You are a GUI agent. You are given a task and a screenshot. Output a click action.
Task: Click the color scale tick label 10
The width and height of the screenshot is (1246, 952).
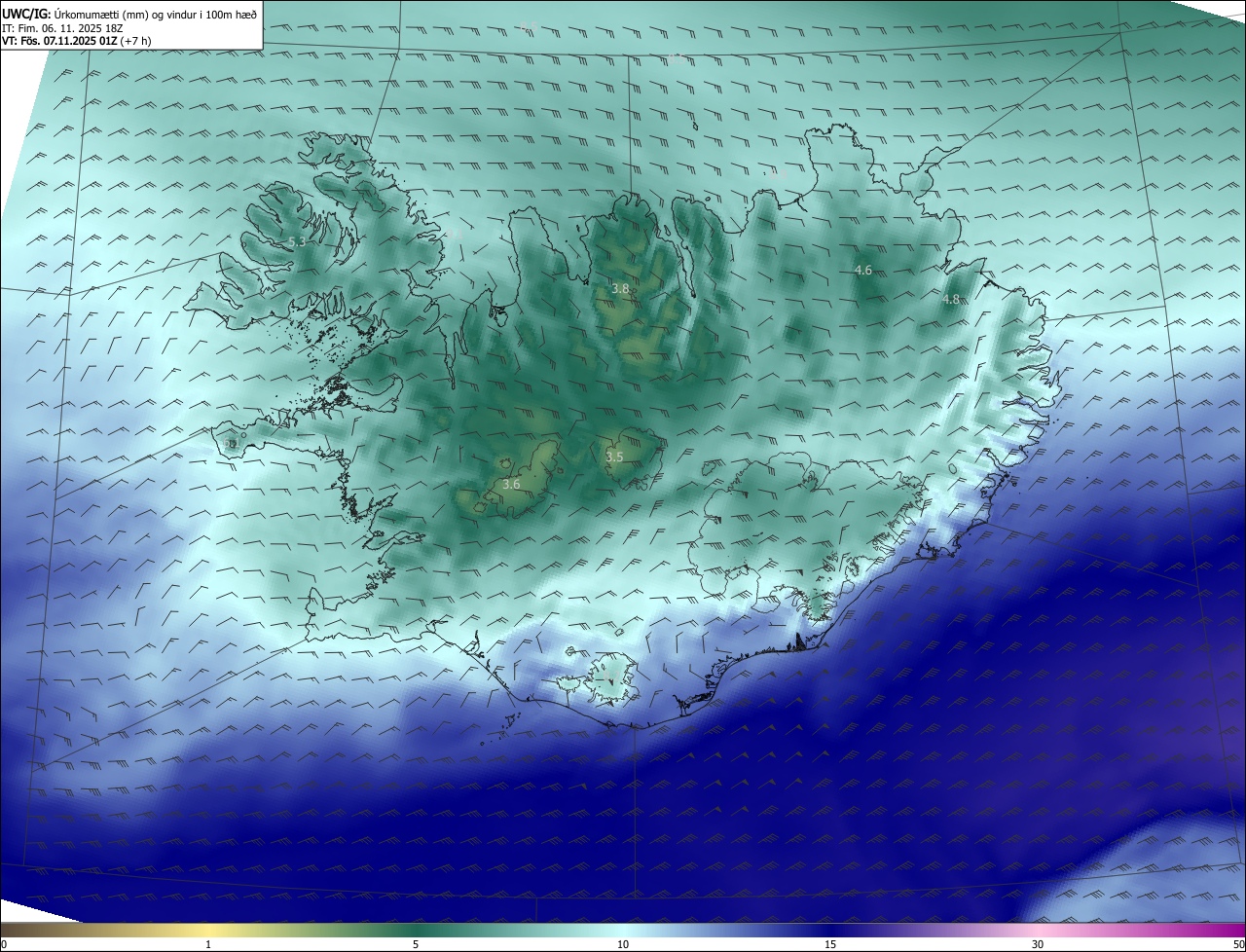pyautogui.click(x=623, y=944)
